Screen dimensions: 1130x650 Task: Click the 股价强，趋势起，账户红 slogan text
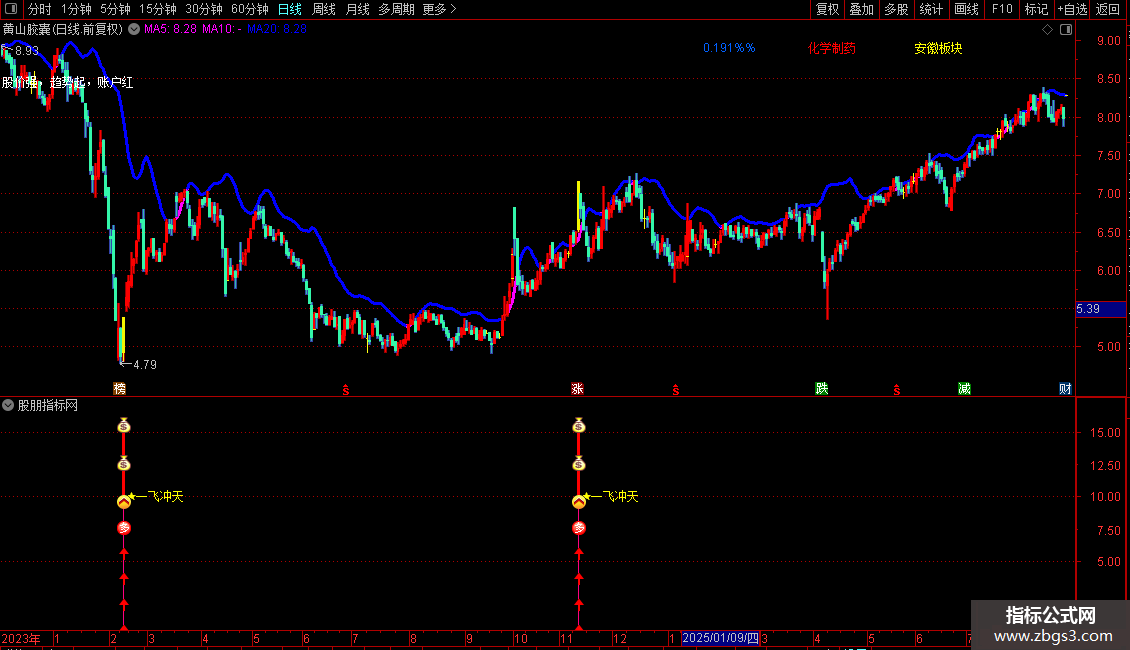[x=68, y=83]
